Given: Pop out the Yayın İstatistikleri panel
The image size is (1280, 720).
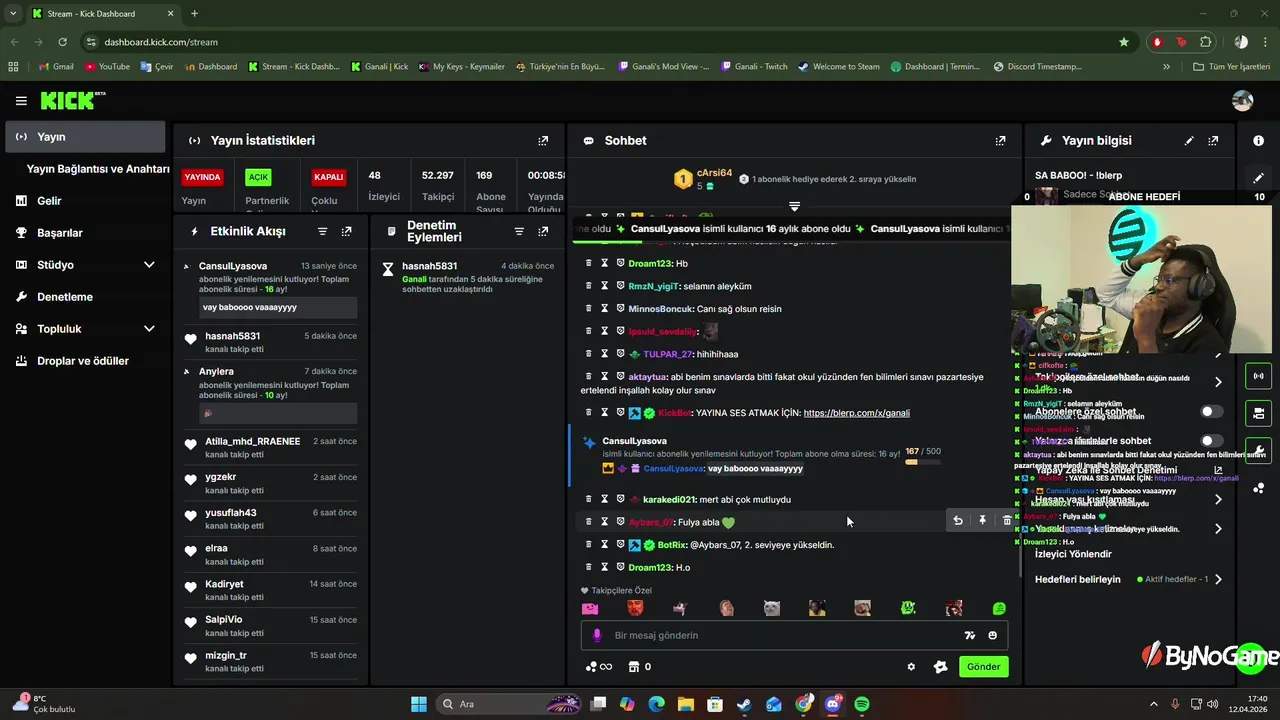Looking at the screenshot, I should tap(543, 141).
